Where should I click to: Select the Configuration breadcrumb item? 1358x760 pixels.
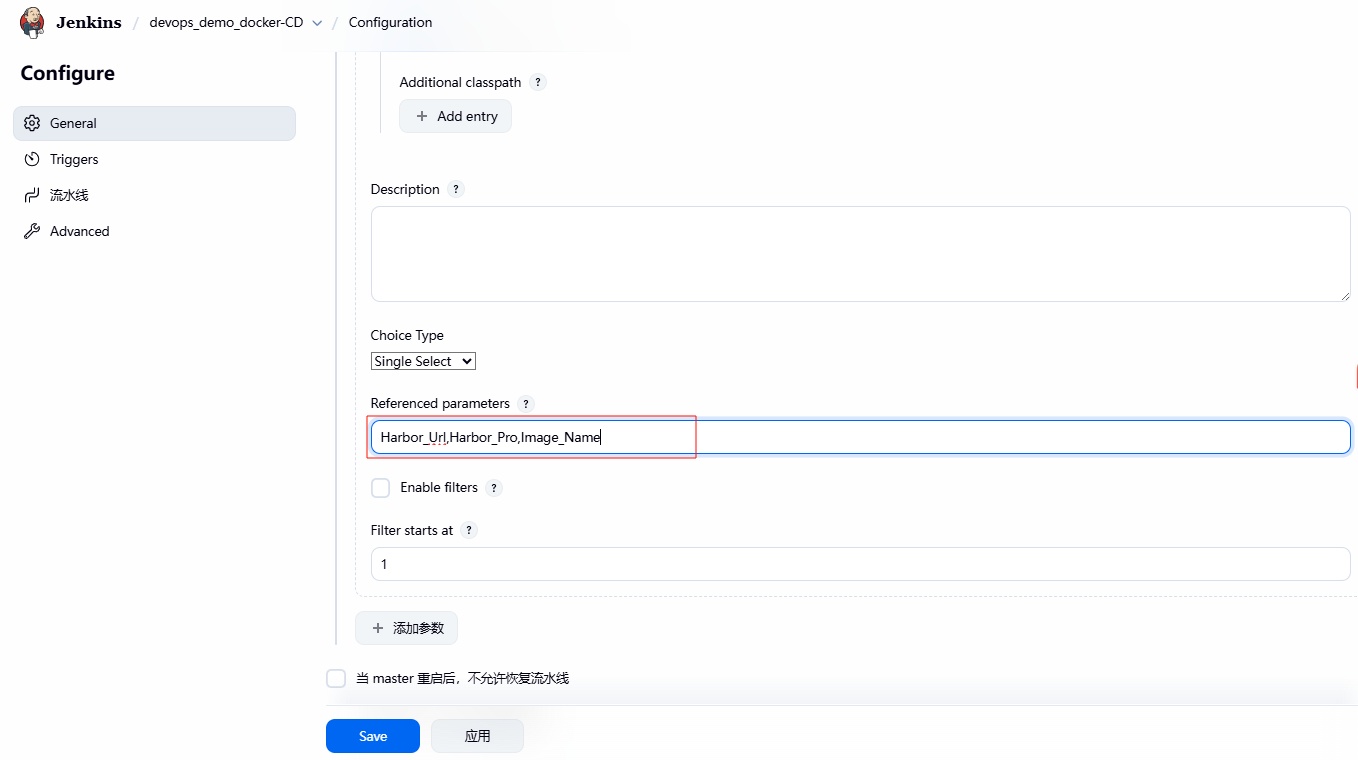pyautogui.click(x=390, y=22)
